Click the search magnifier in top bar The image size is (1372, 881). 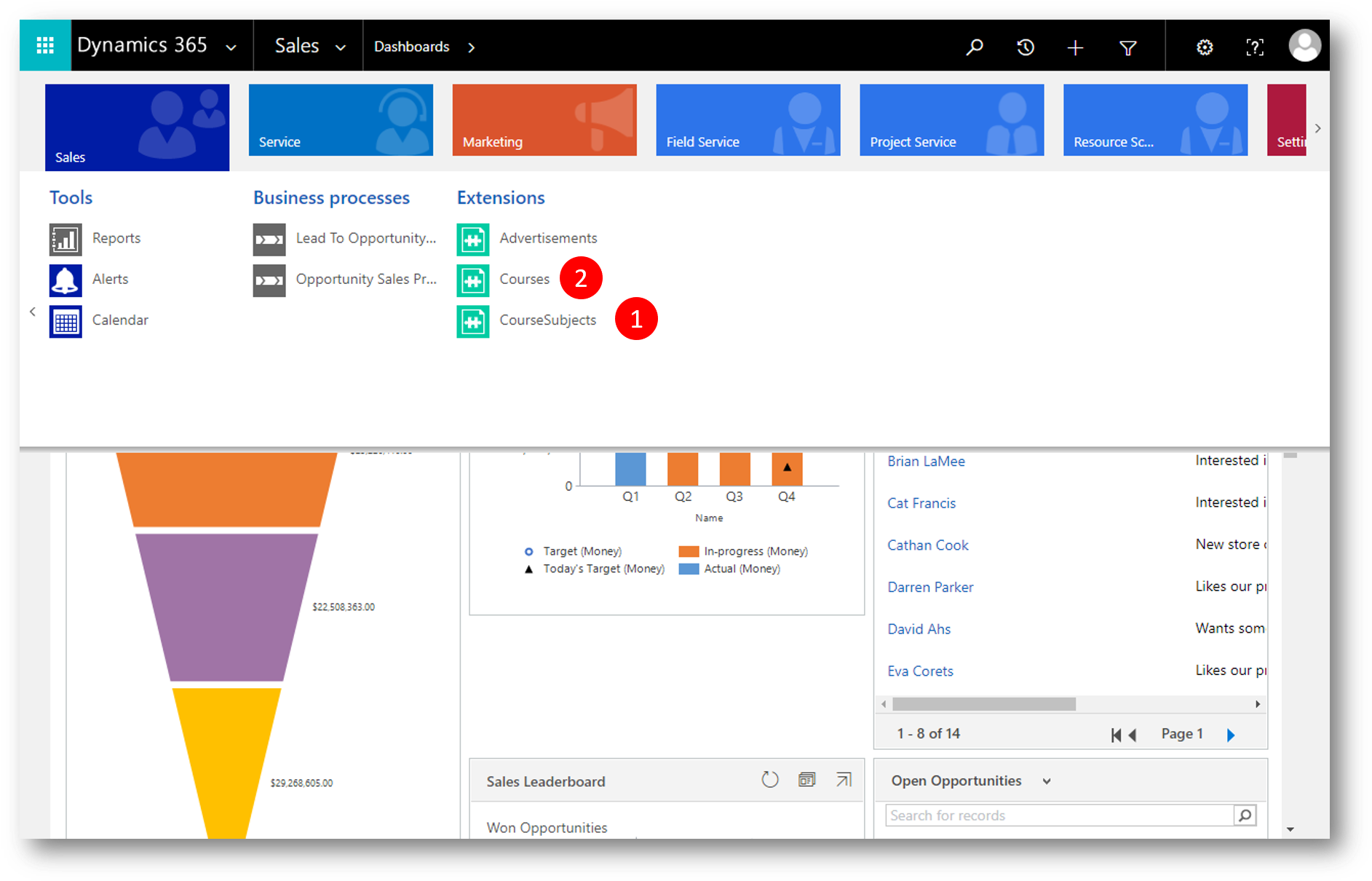[x=974, y=47]
